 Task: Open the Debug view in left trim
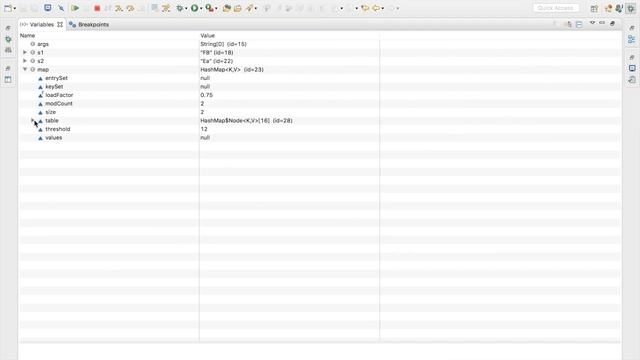point(8,40)
